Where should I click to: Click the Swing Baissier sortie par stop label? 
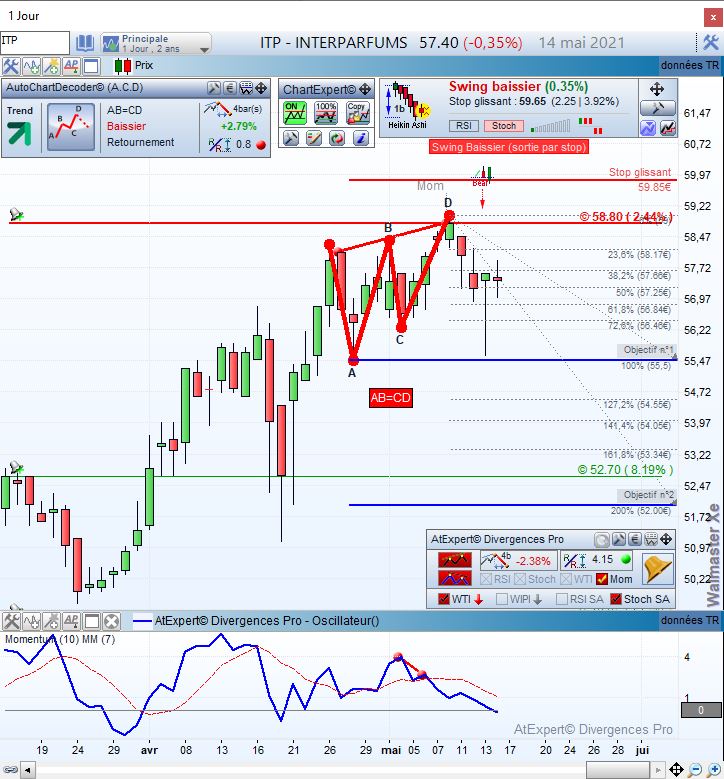tap(509, 147)
